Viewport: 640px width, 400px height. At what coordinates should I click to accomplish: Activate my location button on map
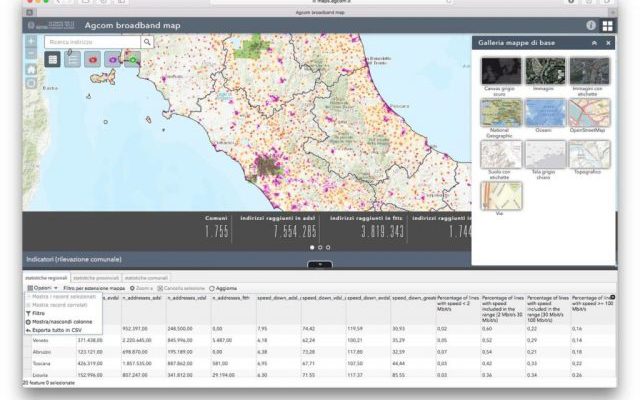pos(31,84)
